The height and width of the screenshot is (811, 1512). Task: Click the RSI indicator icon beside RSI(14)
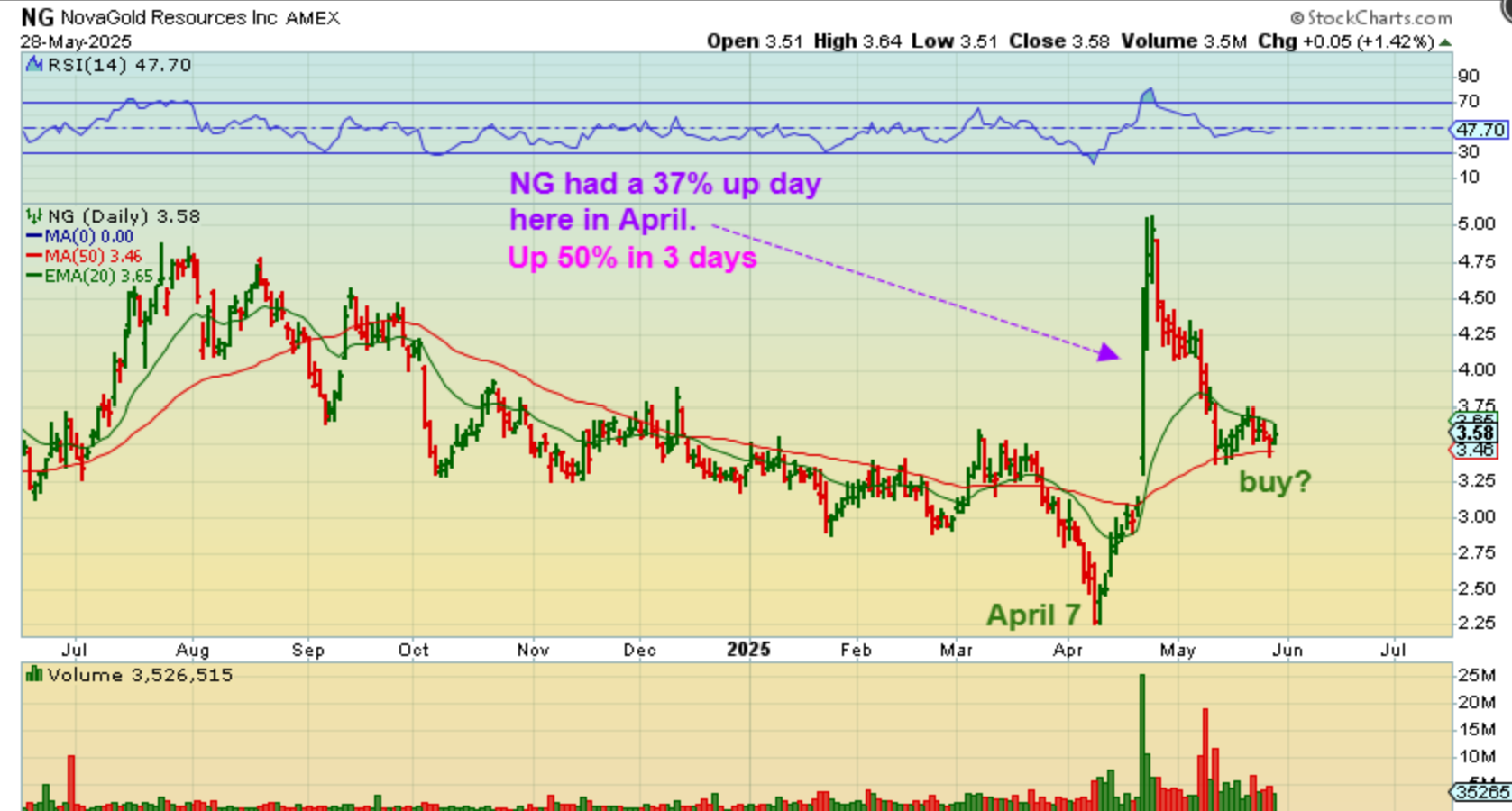(x=34, y=65)
